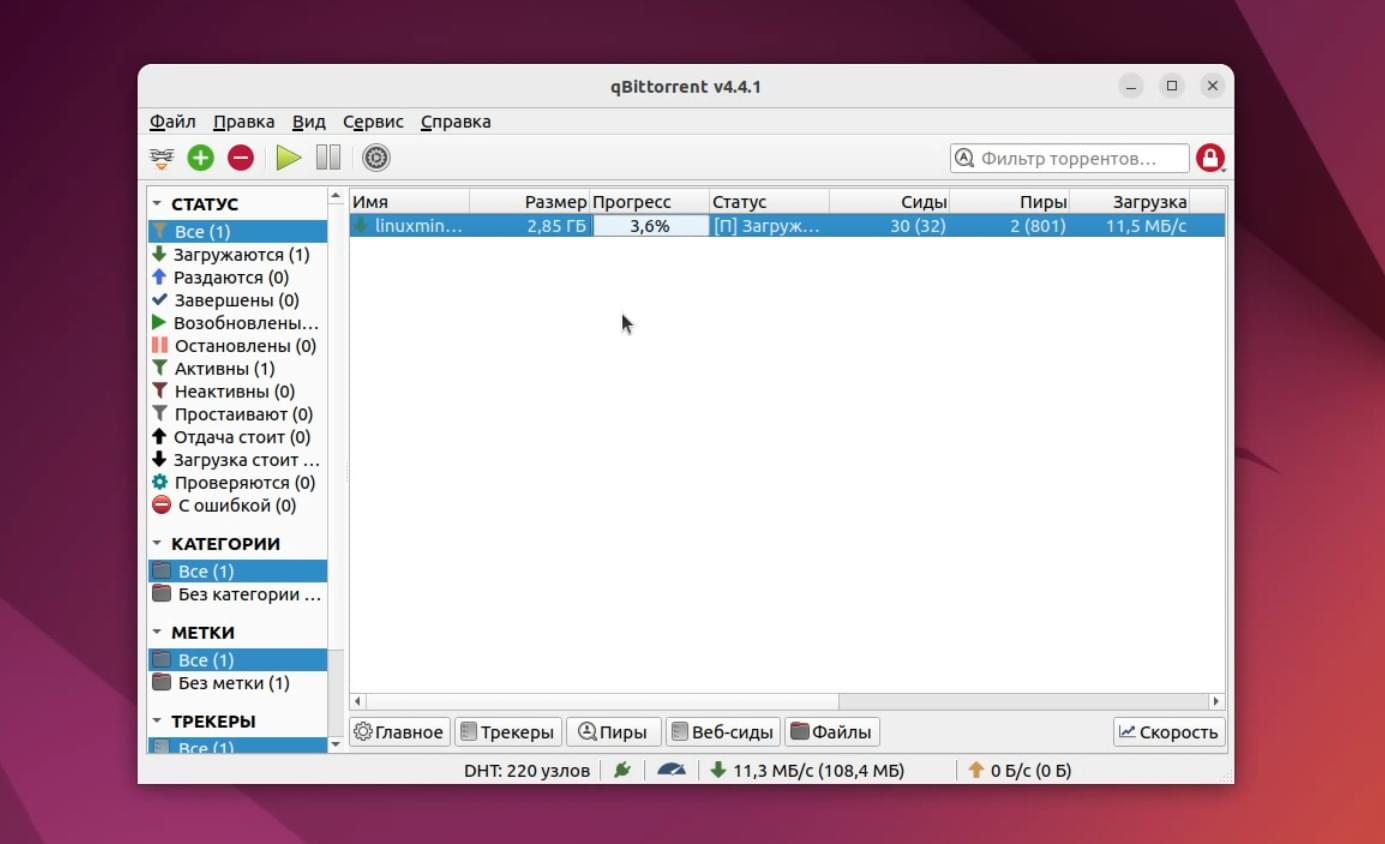The height and width of the screenshot is (844, 1385).
Task: Open settings via the gear icon
Action: point(376,157)
